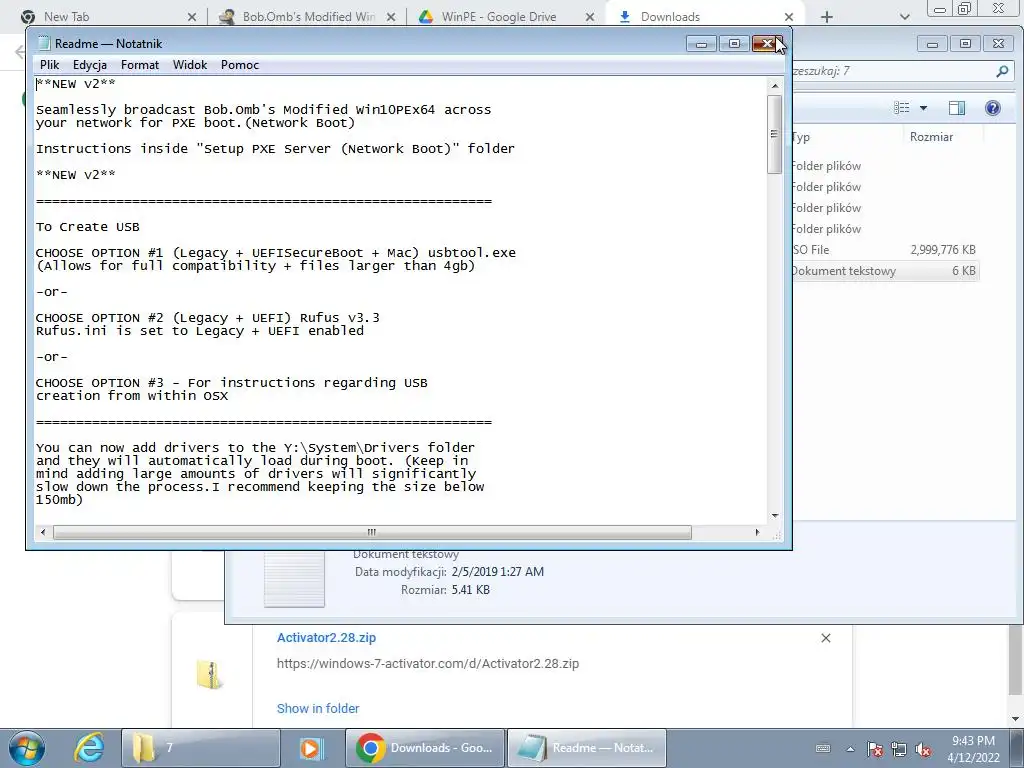
Task: Open the Edycja menu in Notepad
Action: [89, 65]
